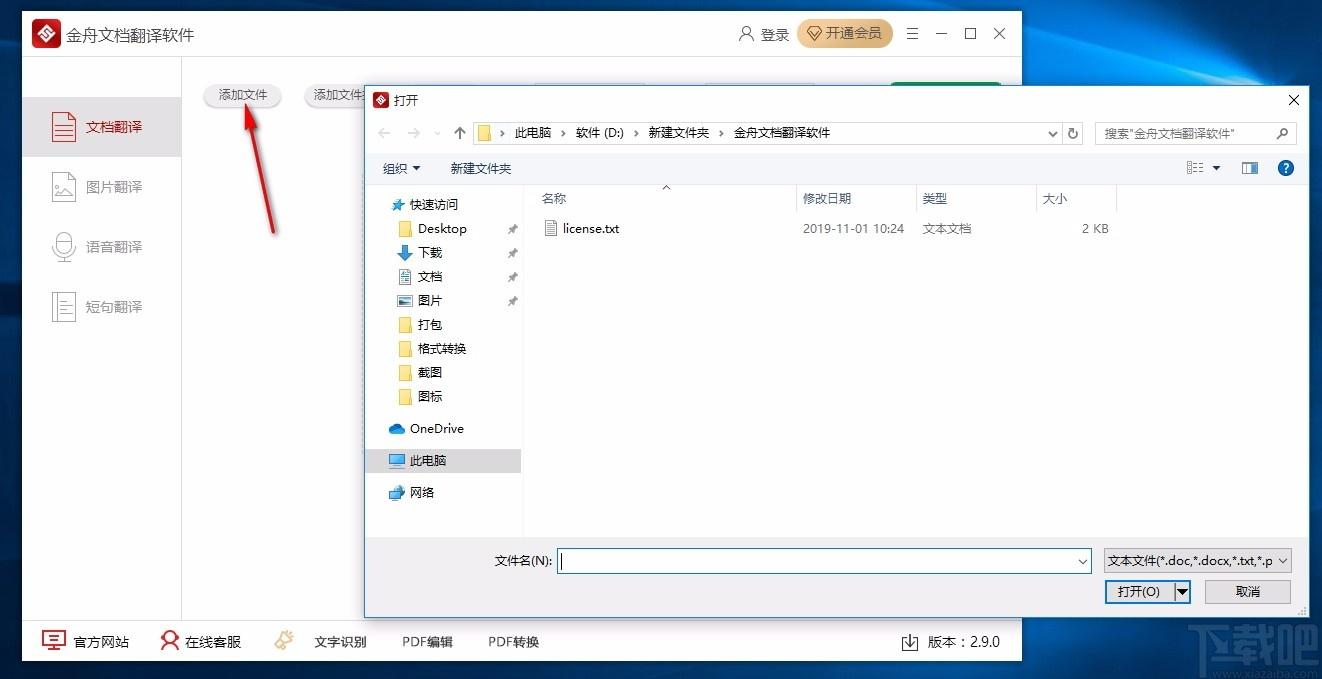Click the 文字识别 flame icon
Image resolution: width=1322 pixels, height=679 pixels.
(284, 641)
